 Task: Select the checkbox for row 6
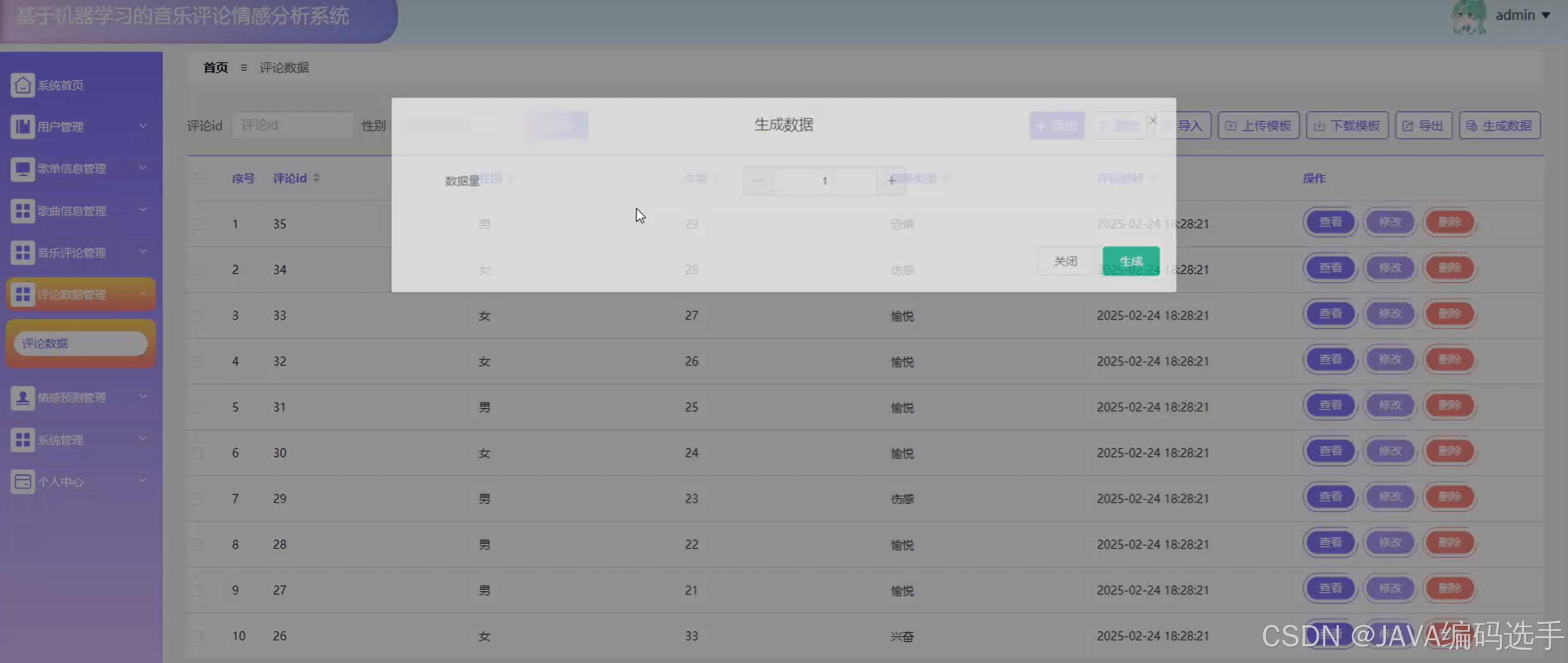click(x=197, y=452)
